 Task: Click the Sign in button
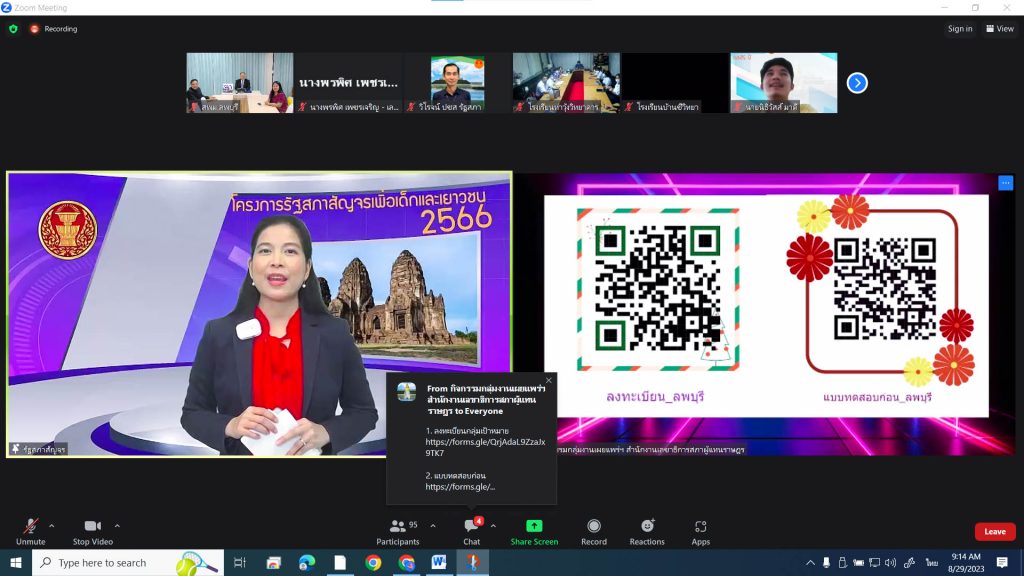click(x=960, y=29)
